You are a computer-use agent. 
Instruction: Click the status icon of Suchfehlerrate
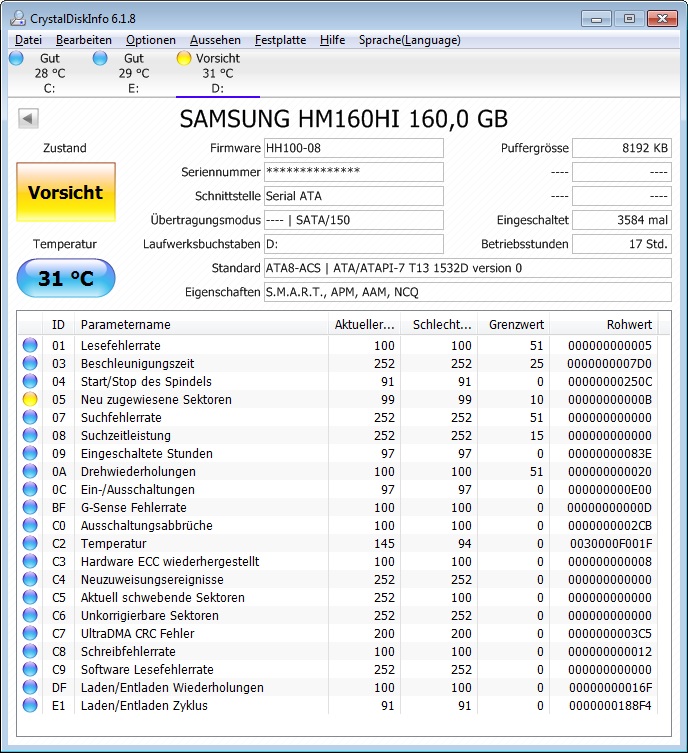pyautogui.click(x=30, y=417)
